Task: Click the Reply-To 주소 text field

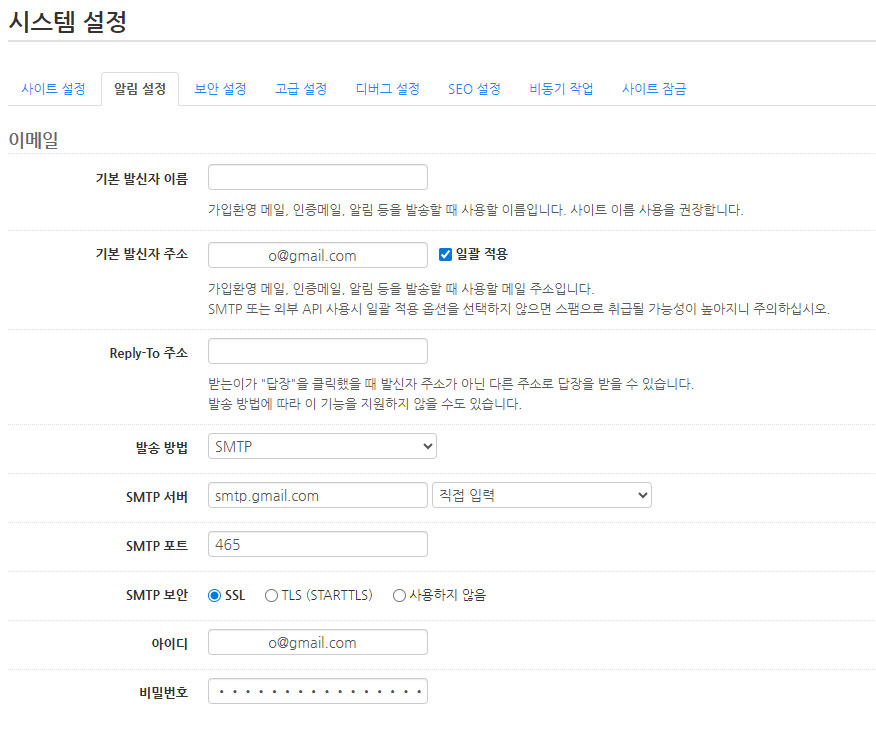Action: (x=317, y=351)
